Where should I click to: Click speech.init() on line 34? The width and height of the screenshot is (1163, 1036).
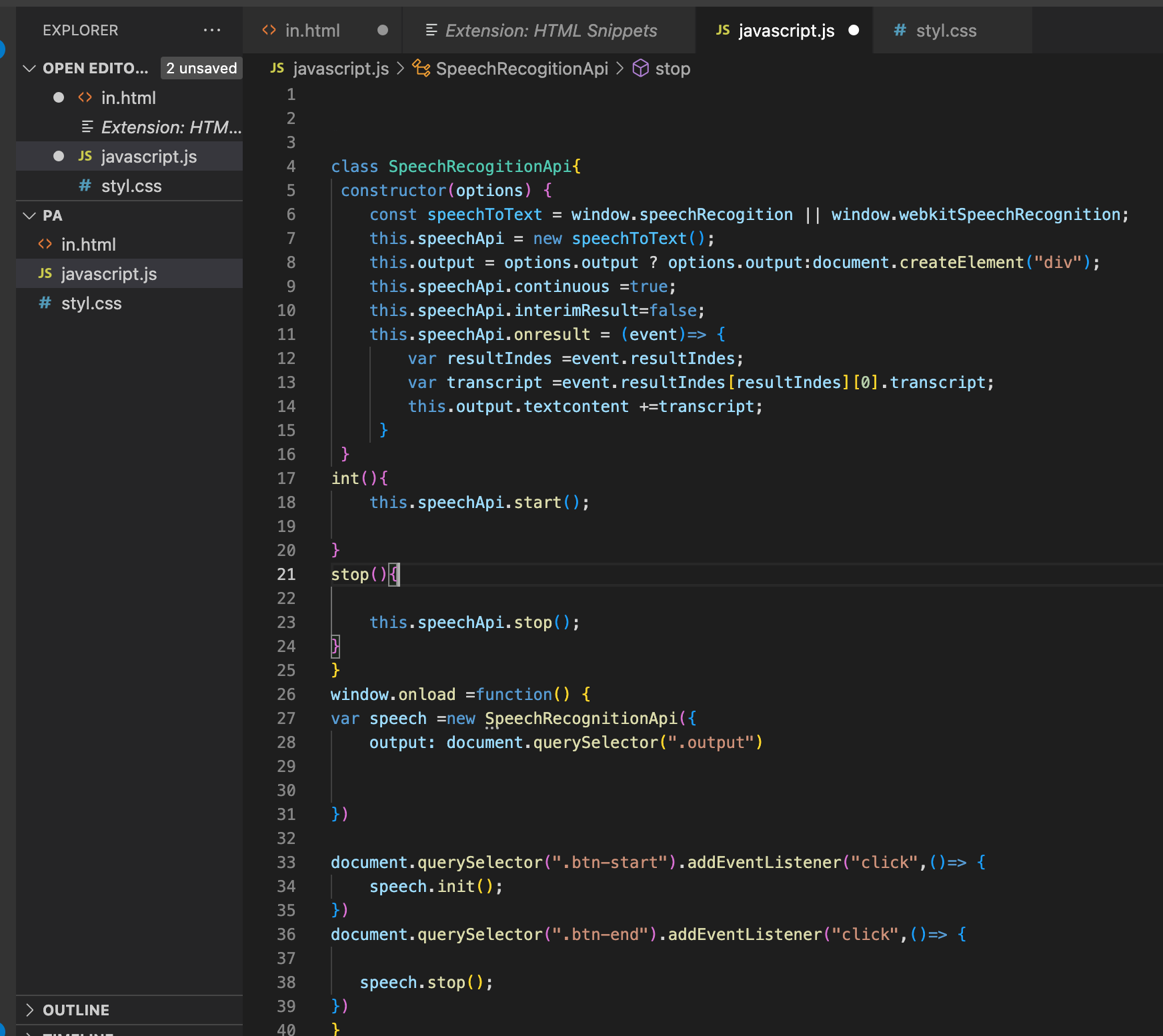pyautogui.click(x=431, y=886)
